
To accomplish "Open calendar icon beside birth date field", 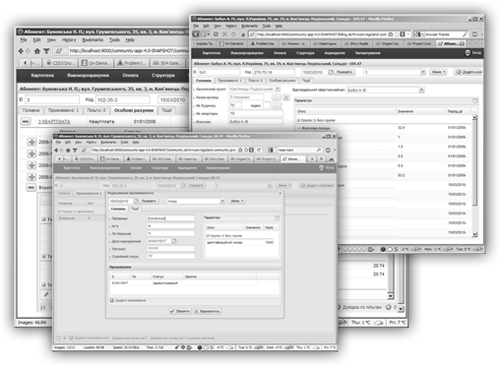I will click(174, 241).
